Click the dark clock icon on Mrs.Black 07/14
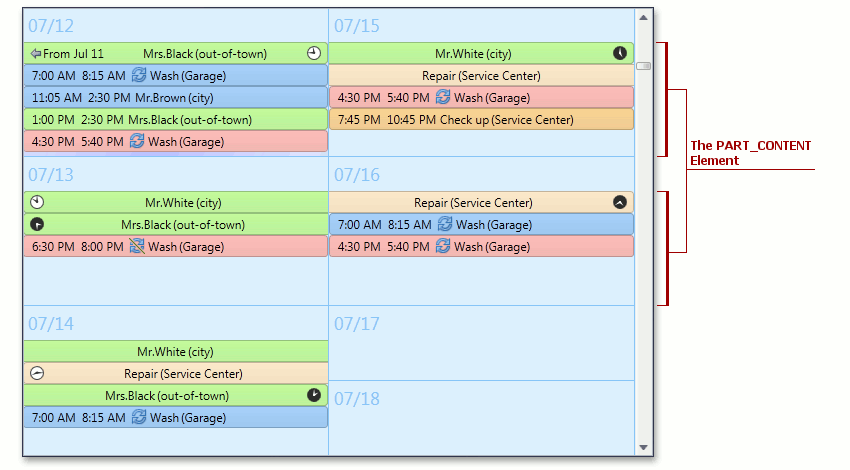This screenshot has height=470, width=850. pos(314,395)
